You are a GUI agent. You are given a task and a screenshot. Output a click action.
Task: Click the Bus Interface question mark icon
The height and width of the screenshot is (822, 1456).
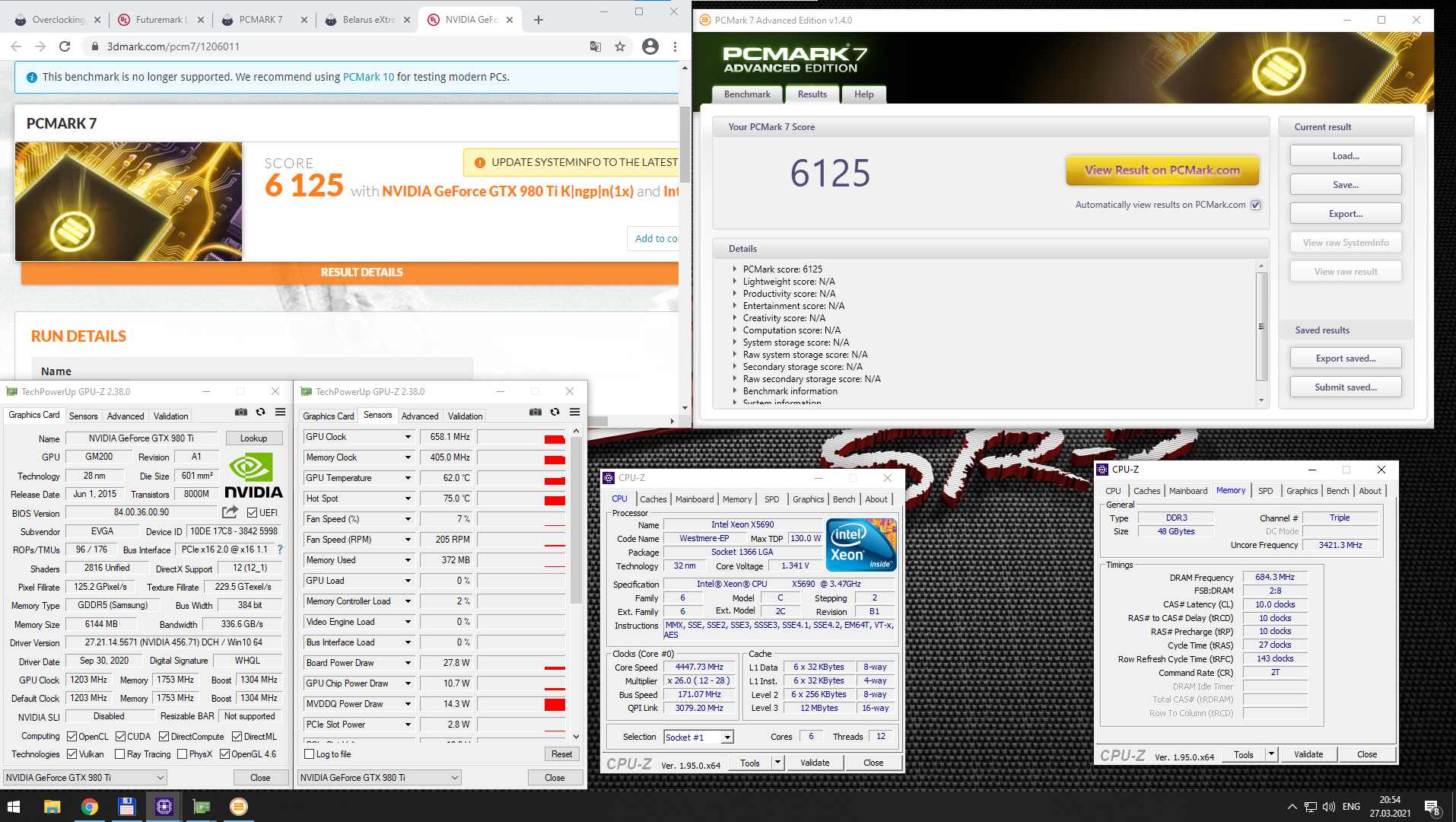279,550
